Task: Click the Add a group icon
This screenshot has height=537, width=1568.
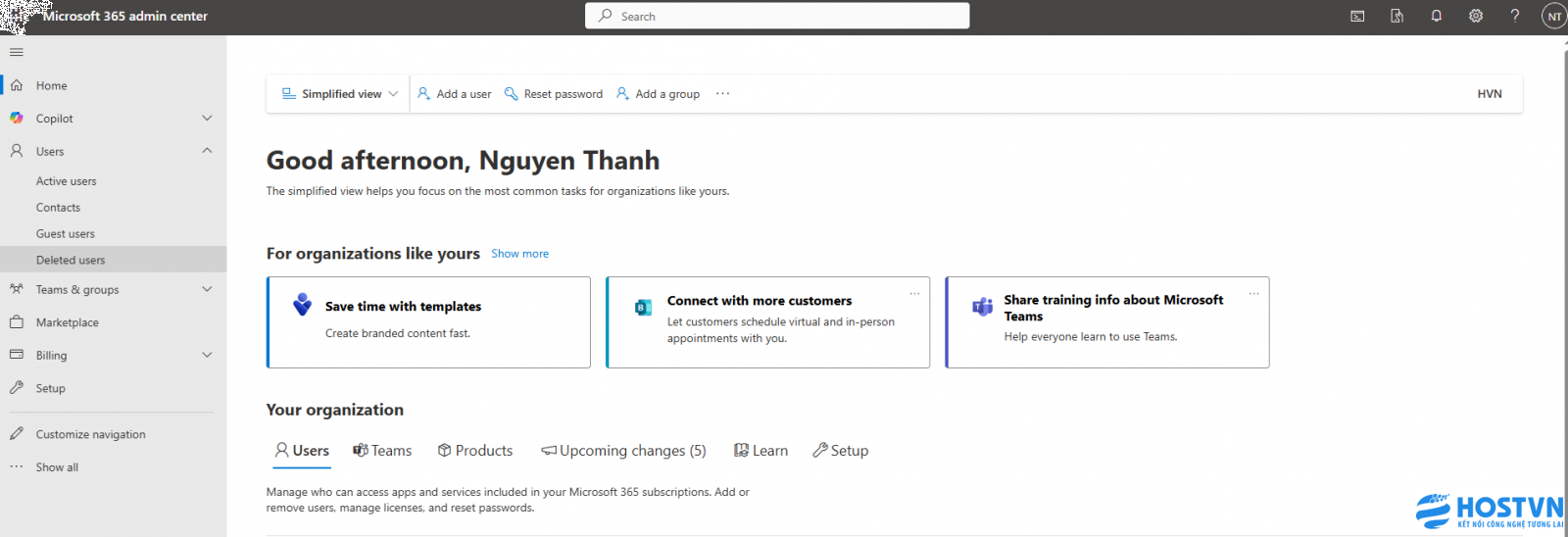Action: 622,93
